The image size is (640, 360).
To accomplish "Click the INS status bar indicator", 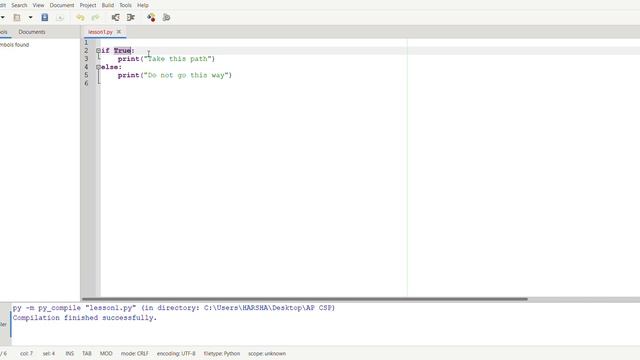I will [x=70, y=353].
